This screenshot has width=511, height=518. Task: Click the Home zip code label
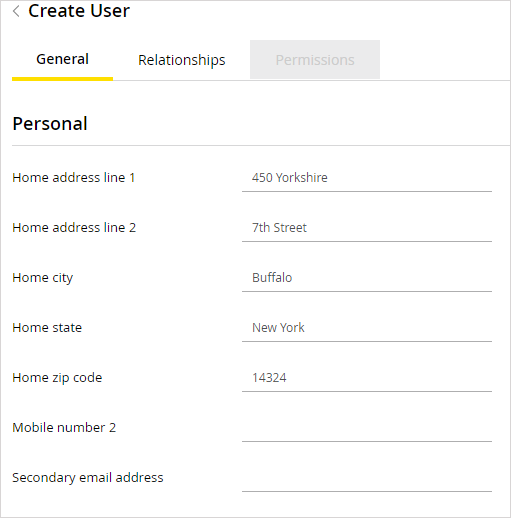pyautogui.click(x=57, y=378)
